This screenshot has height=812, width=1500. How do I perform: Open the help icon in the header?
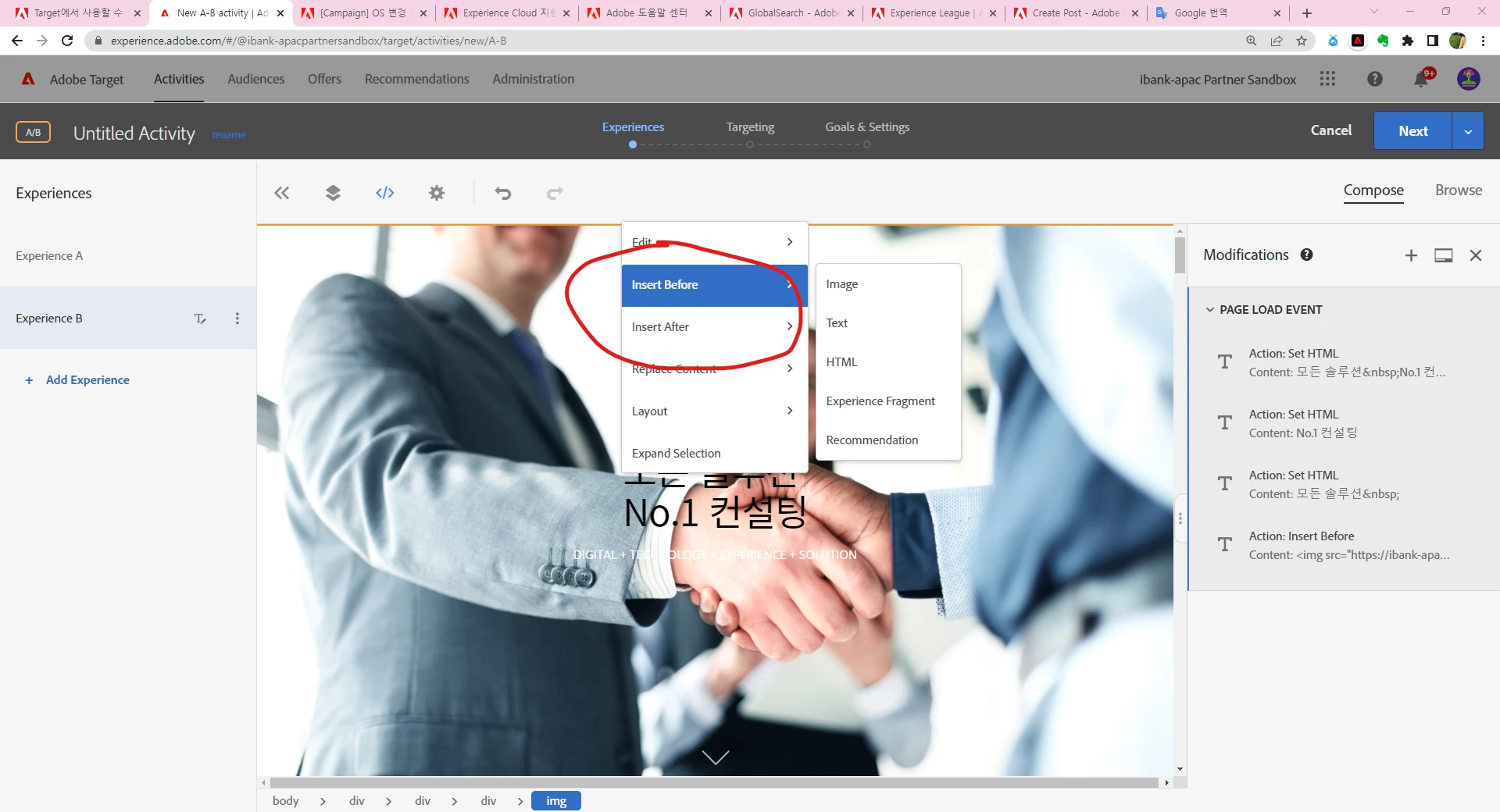pos(1375,79)
